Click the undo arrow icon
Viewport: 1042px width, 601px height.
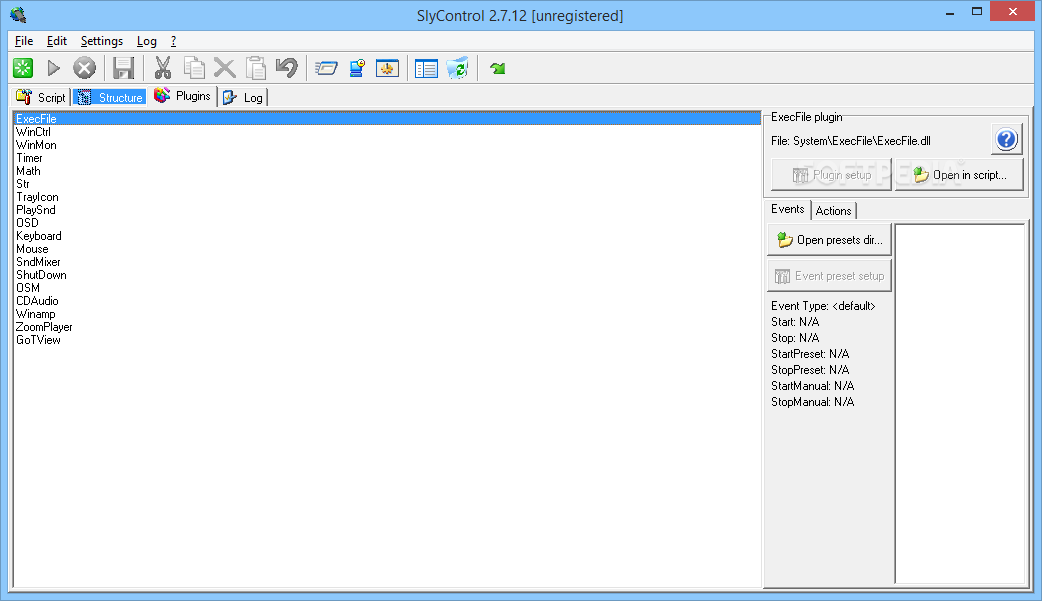pos(287,68)
